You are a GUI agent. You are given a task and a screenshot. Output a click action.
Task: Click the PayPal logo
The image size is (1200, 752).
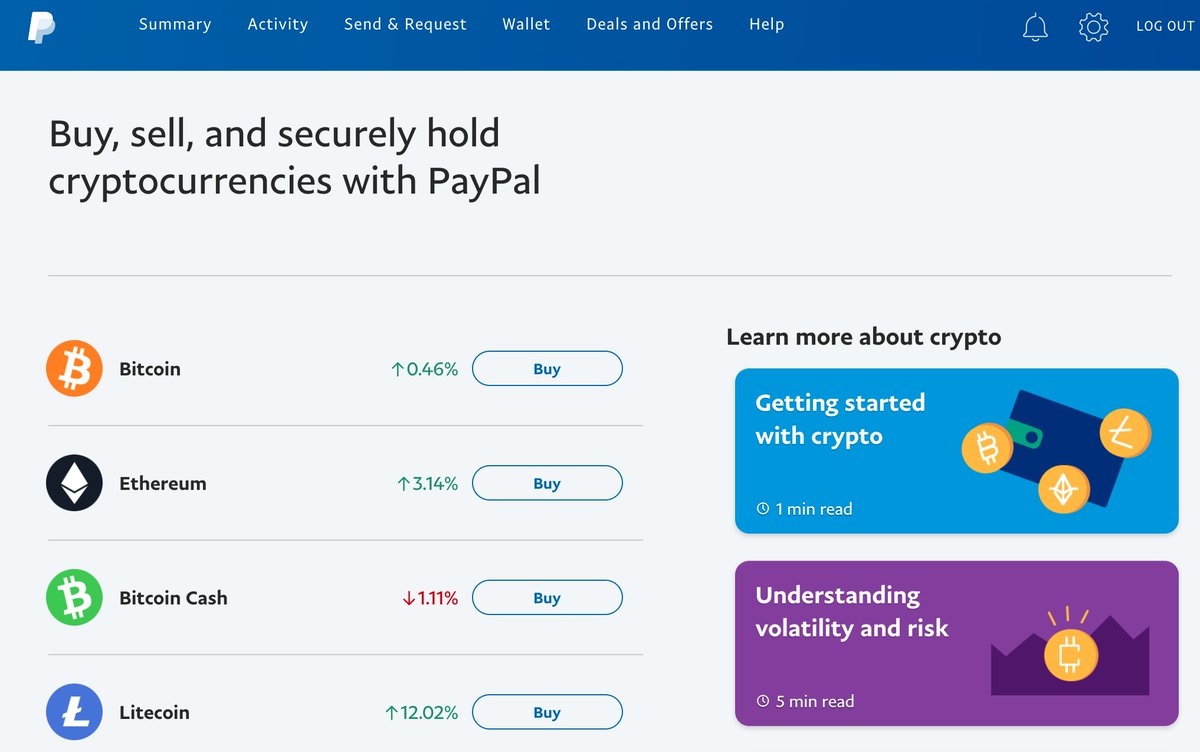click(41, 25)
